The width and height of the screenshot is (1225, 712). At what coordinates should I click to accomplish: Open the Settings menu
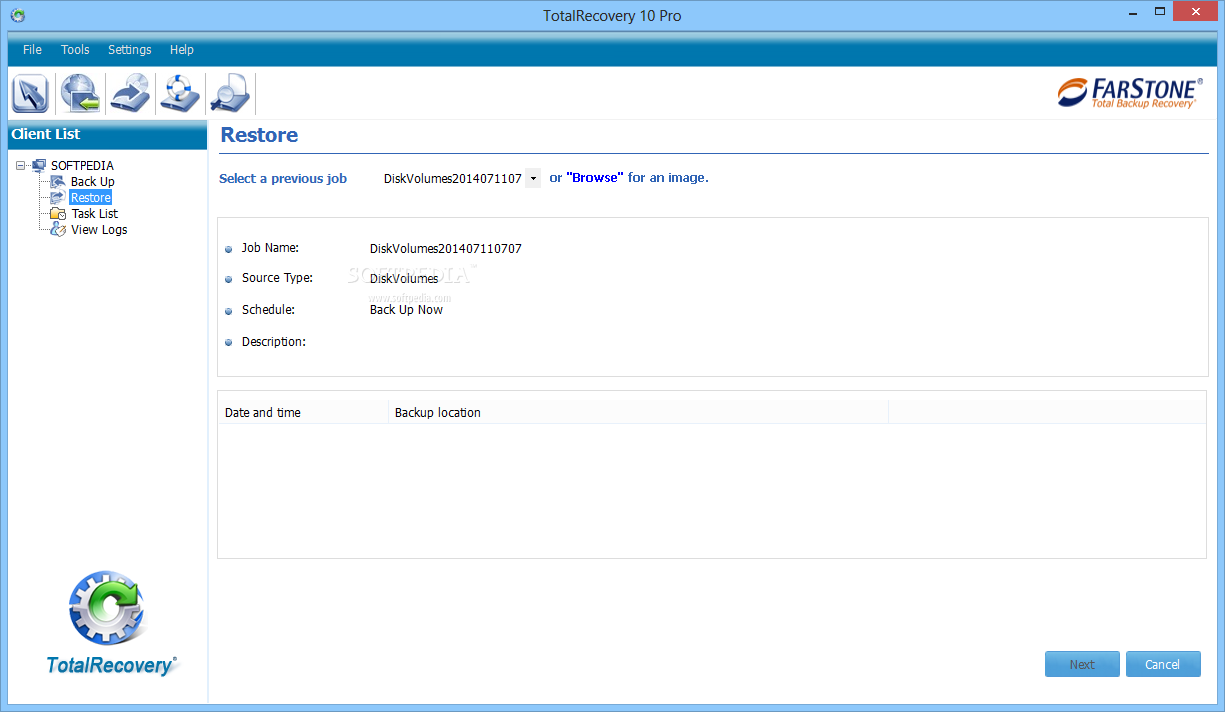(130, 49)
